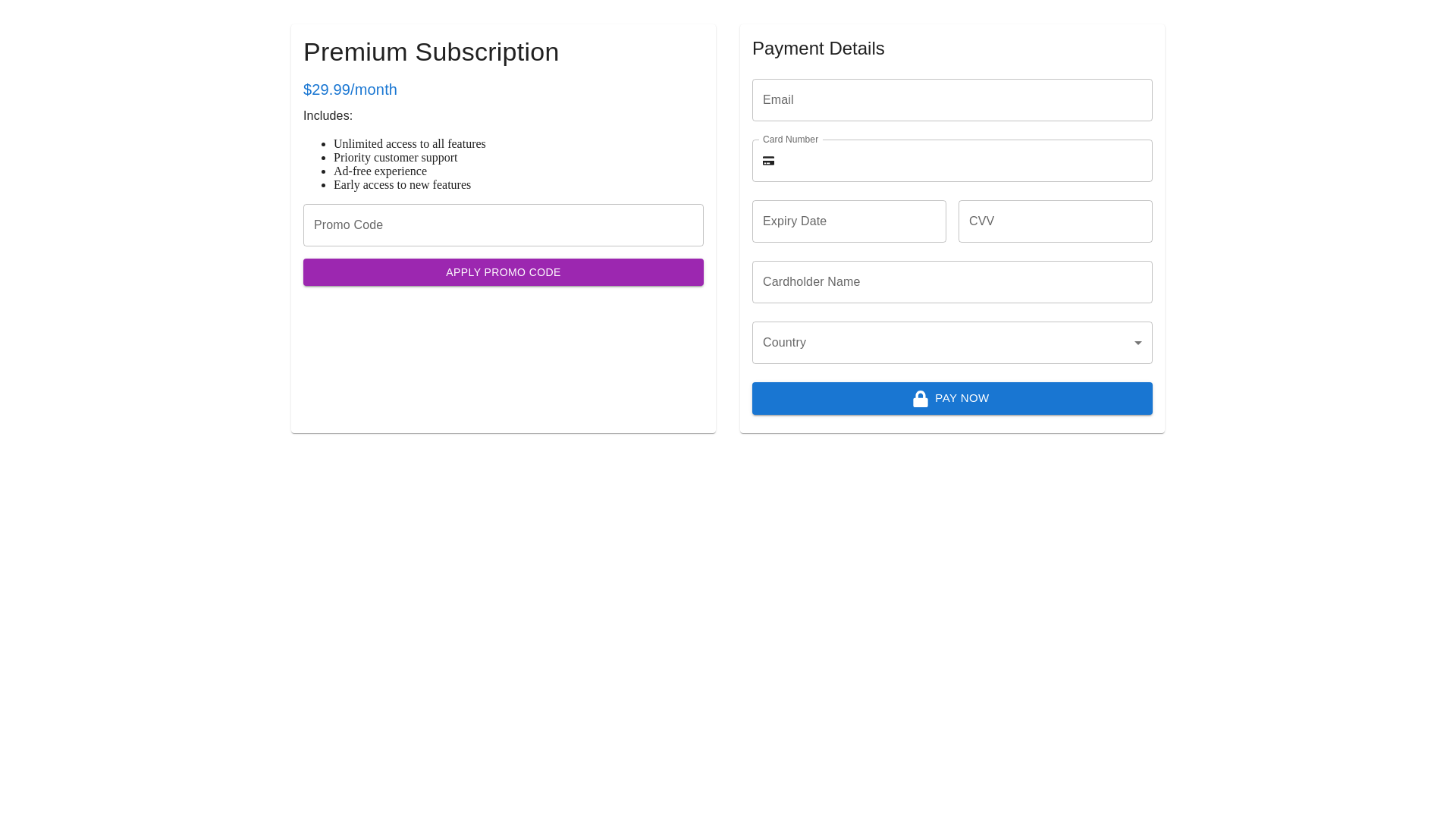Select the Expiry Date field

coord(849,221)
